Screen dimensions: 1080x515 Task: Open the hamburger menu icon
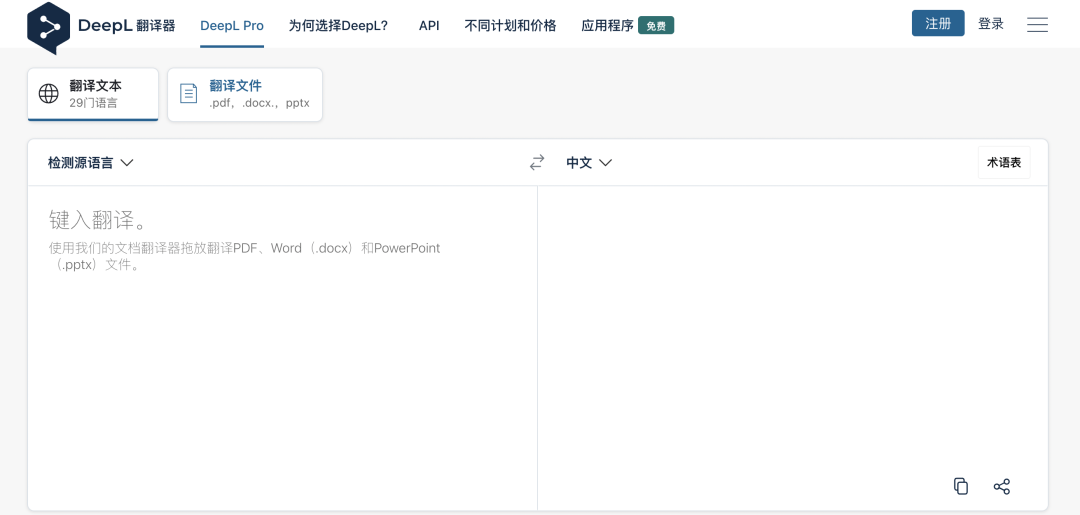click(1037, 25)
